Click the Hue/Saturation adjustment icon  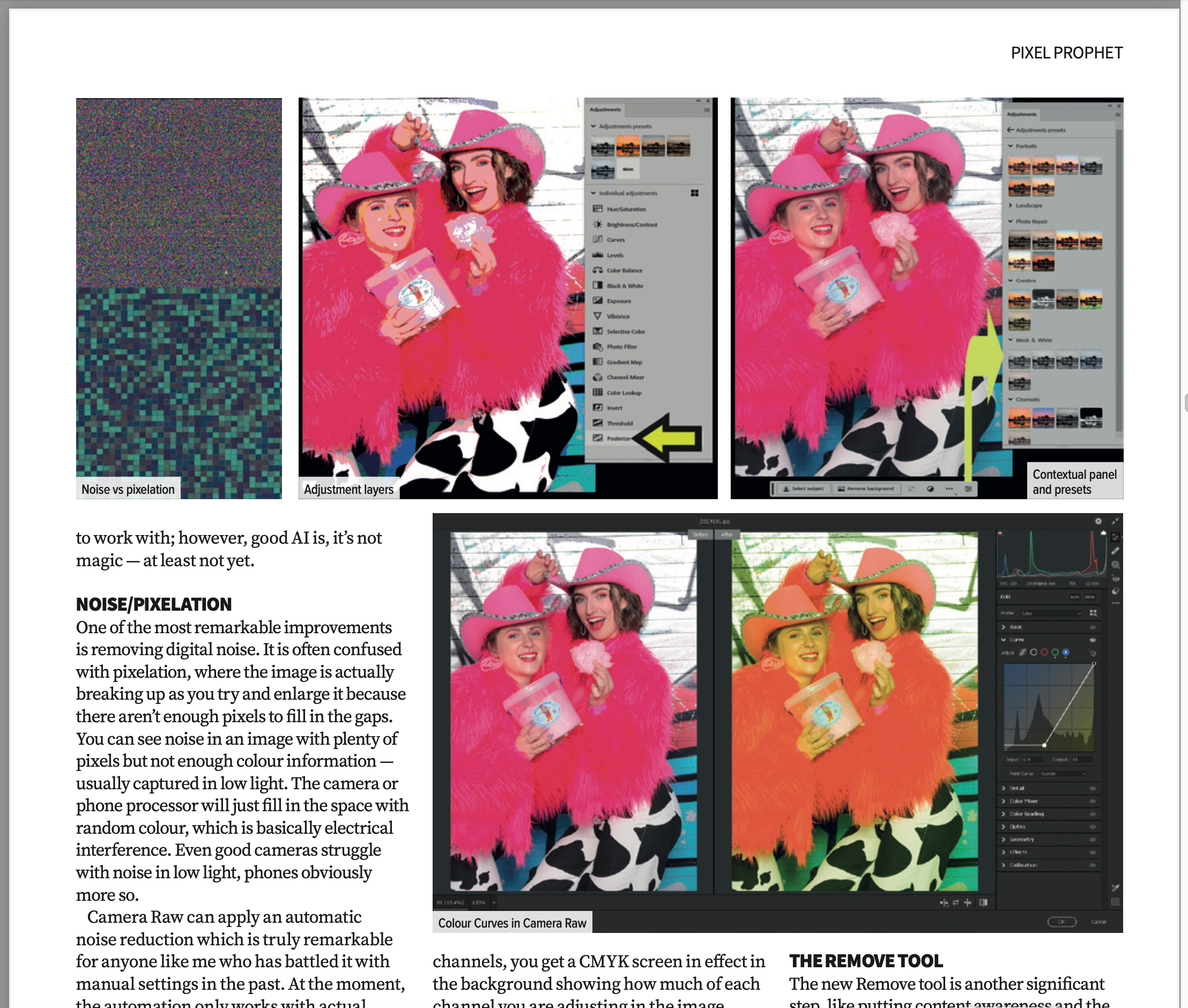click(597, 209)
